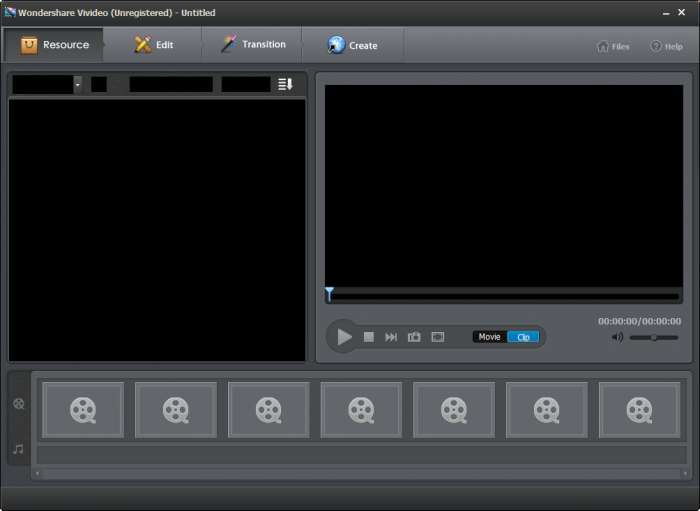The width and height of the screenshot is (700, 511).
Task: Switch preview mode to Clip
Action: [523, 337]
